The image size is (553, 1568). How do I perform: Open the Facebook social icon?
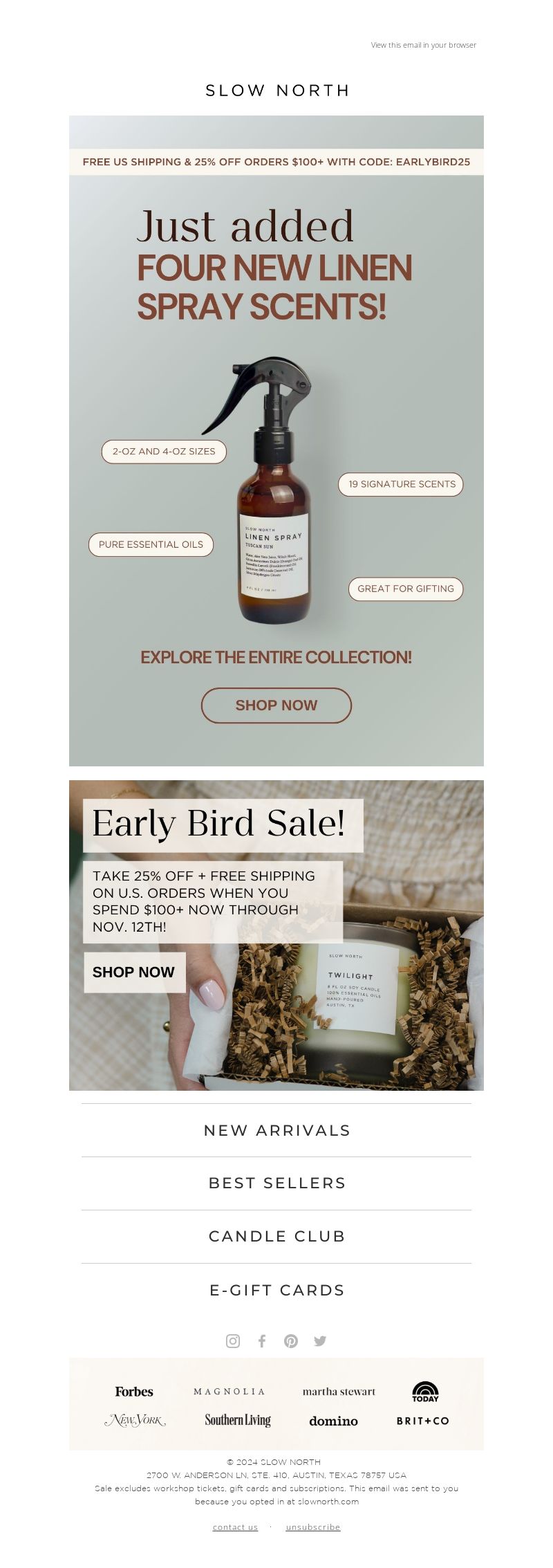coord(262,1341)
